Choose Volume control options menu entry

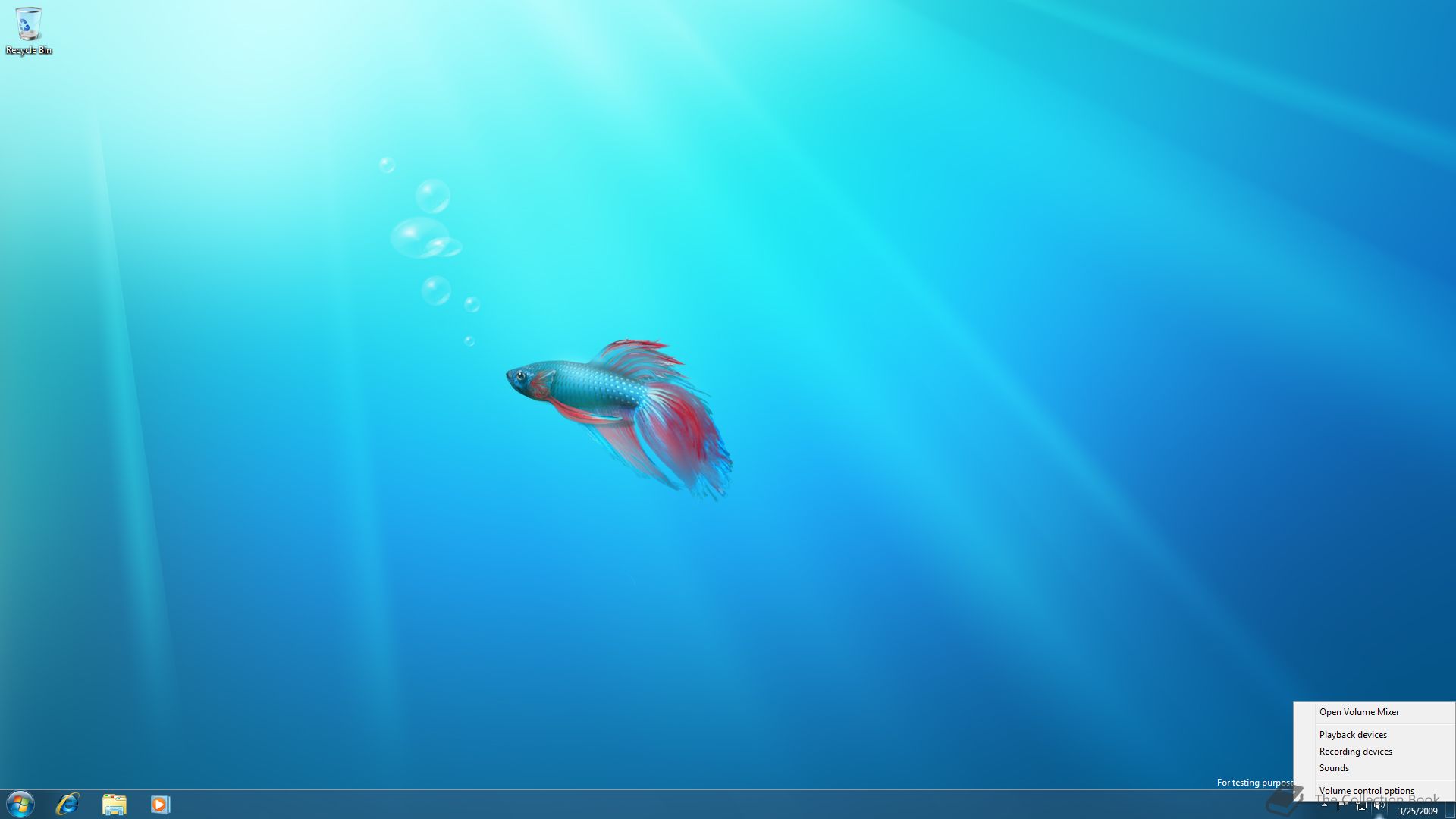pyautogui.click(x=1374, y=791)
